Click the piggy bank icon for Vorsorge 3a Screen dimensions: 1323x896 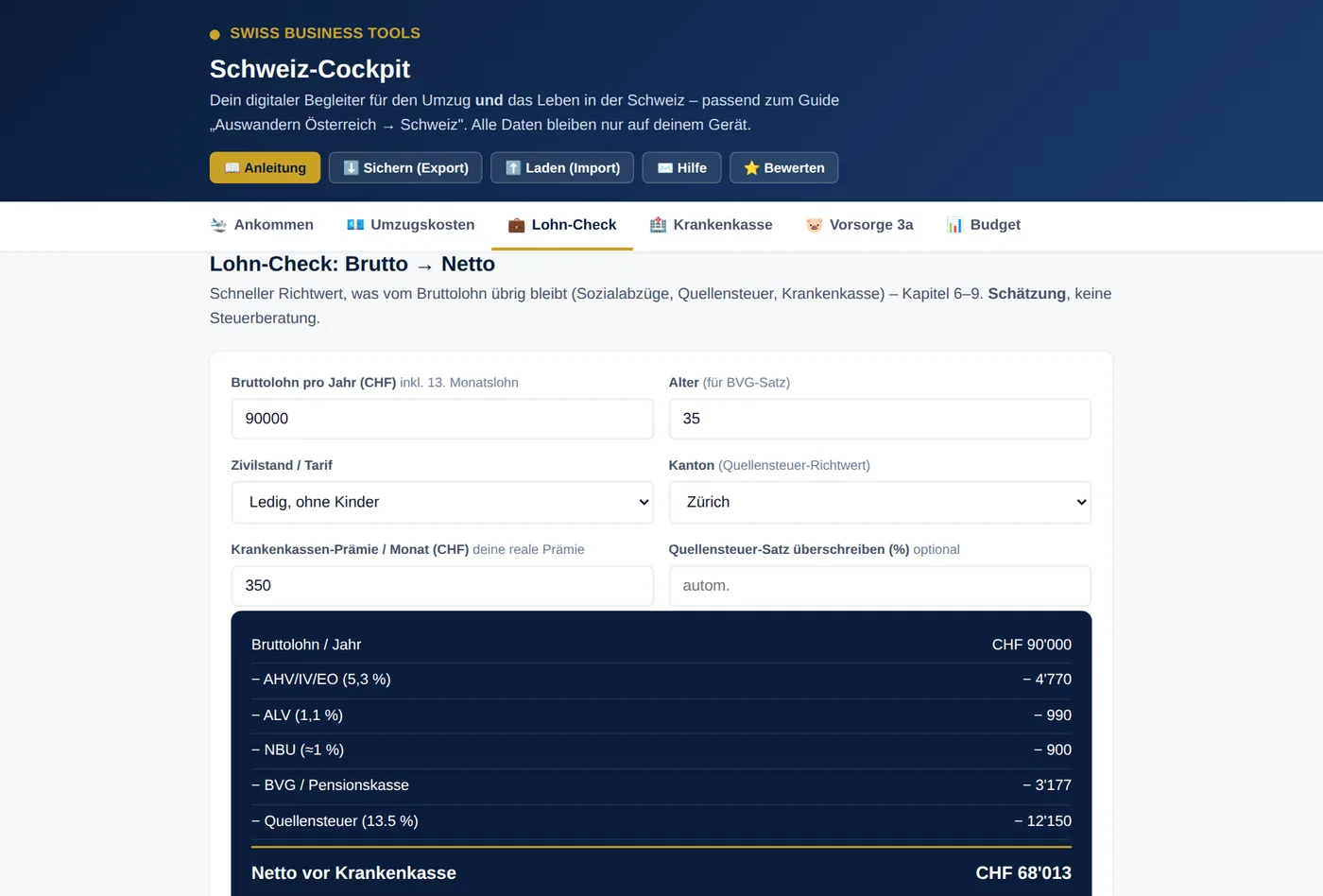click(814, 225)
